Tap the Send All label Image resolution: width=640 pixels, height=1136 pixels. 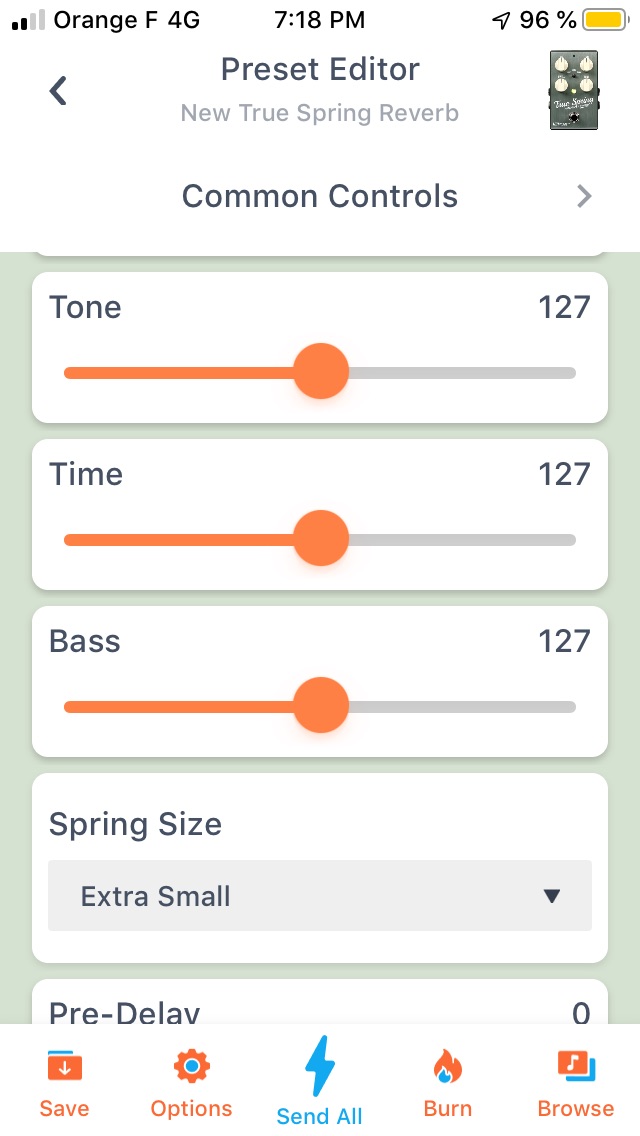tap(320, 1116)
